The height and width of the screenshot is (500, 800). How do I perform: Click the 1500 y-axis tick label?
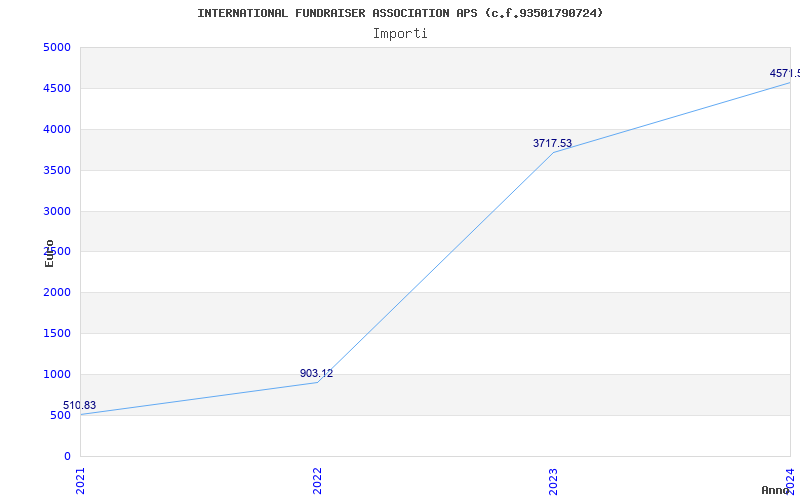click(57, 334)
